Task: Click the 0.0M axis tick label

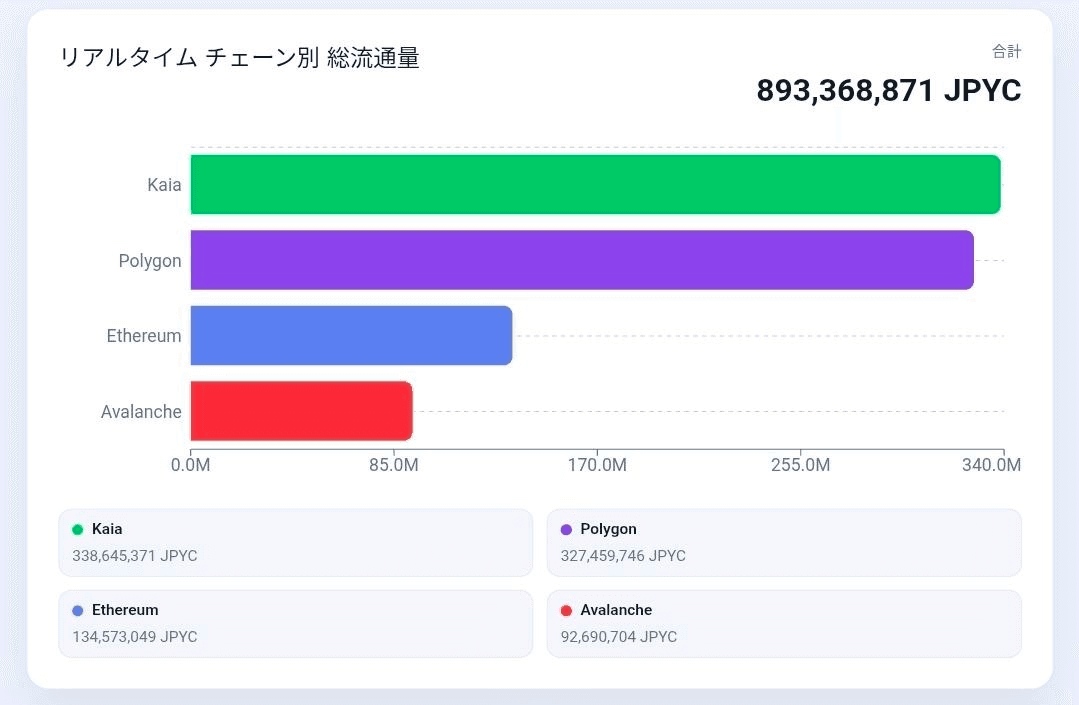Action: [191, 465]
